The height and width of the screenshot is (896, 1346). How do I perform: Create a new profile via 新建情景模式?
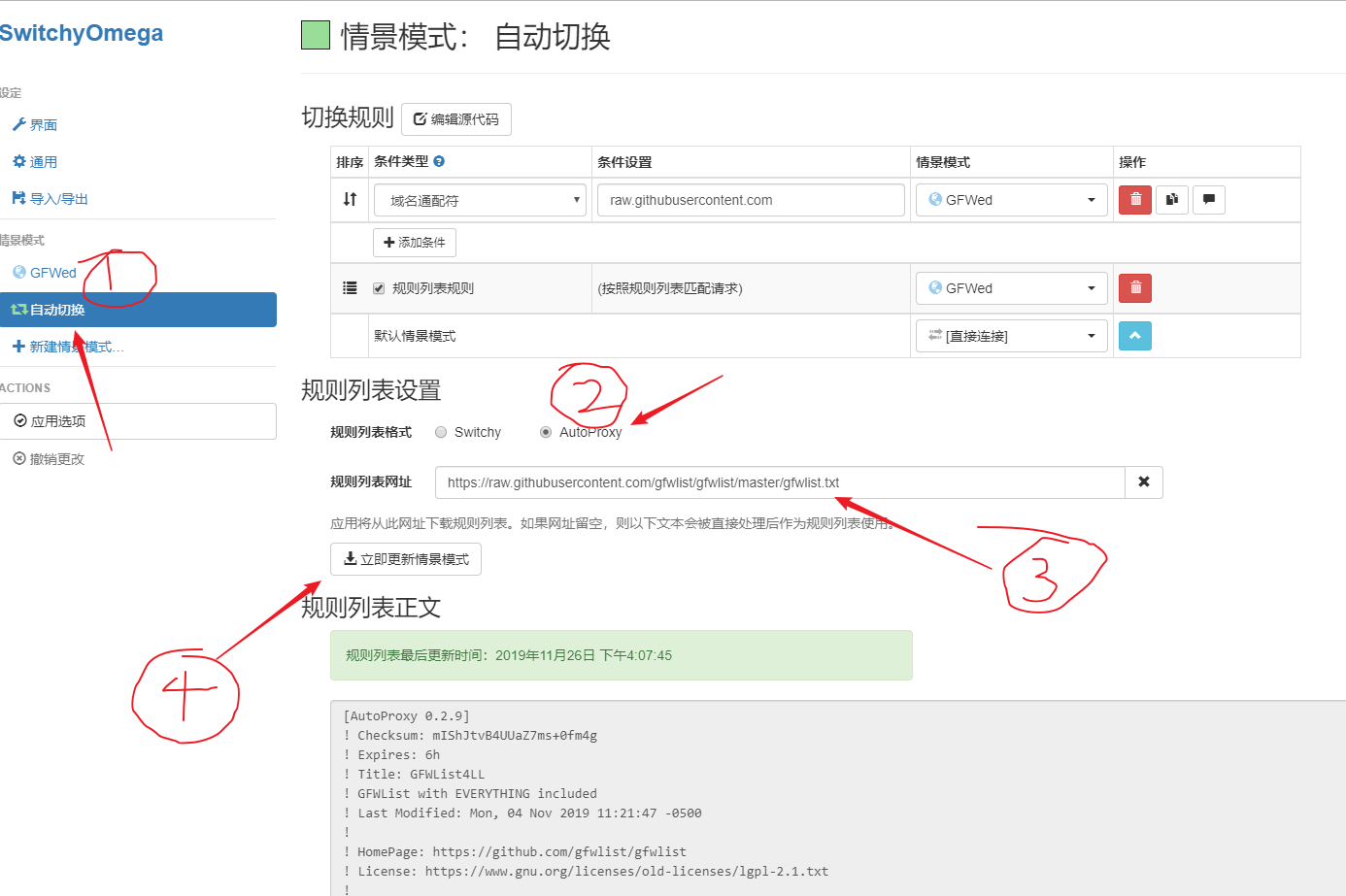click(67, 347)
